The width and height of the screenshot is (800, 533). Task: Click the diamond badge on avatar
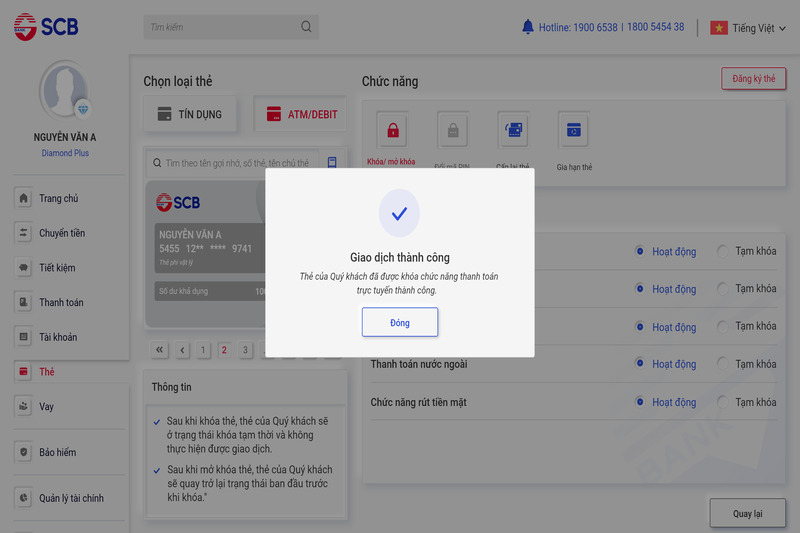(x=83, y=109)
